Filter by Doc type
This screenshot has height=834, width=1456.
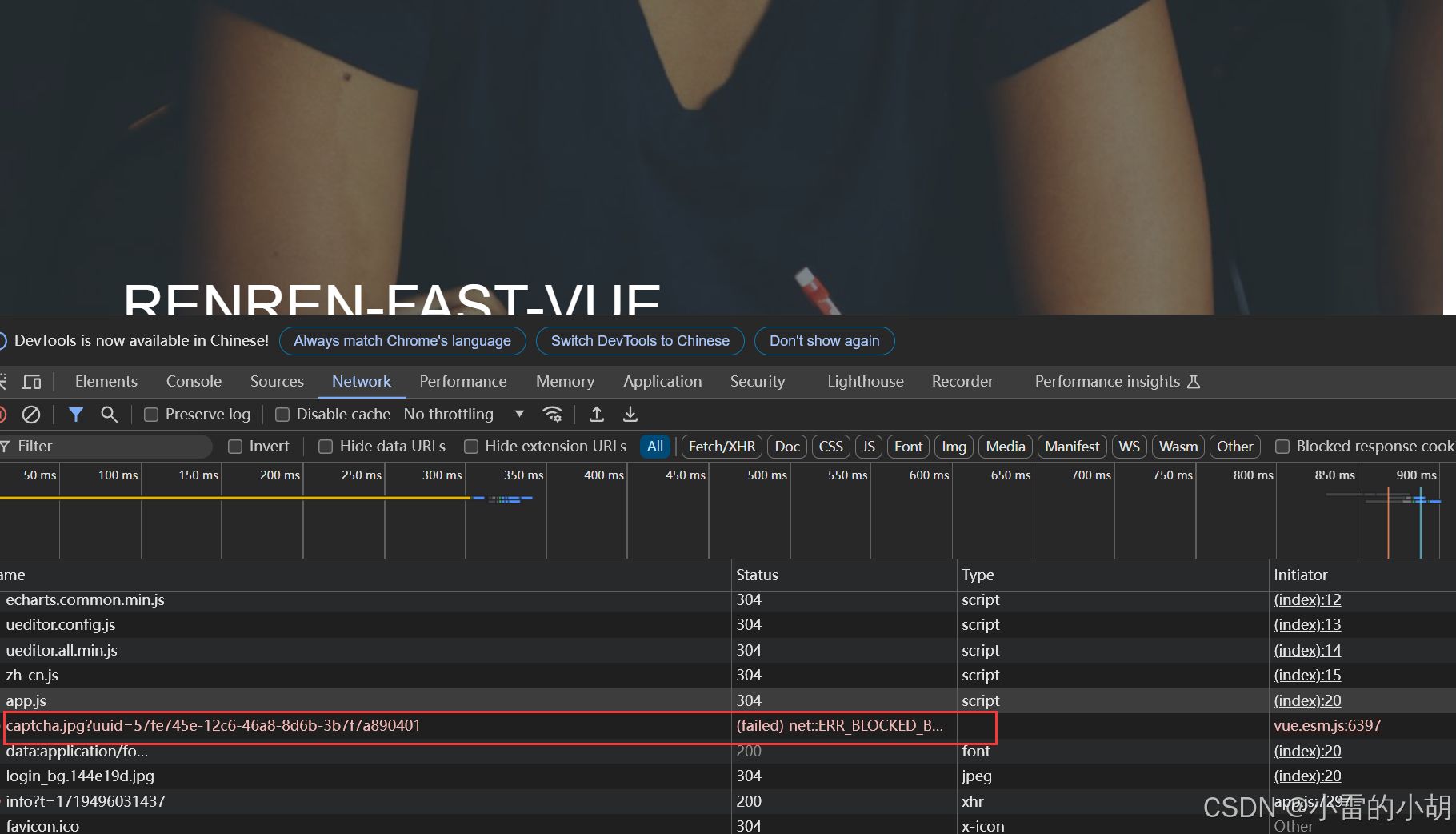(787, 447)
